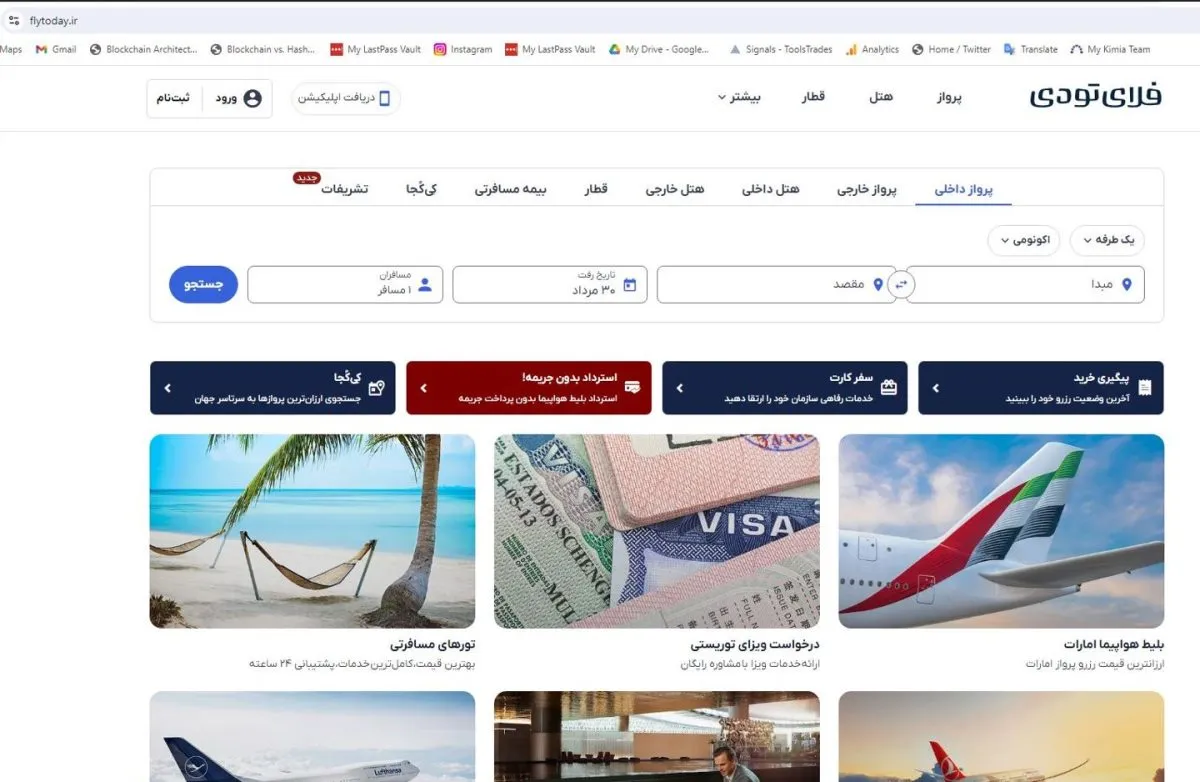Click the فلای تودی logo
Viewport: 1200px width, 782px height.
(1096, 97)
